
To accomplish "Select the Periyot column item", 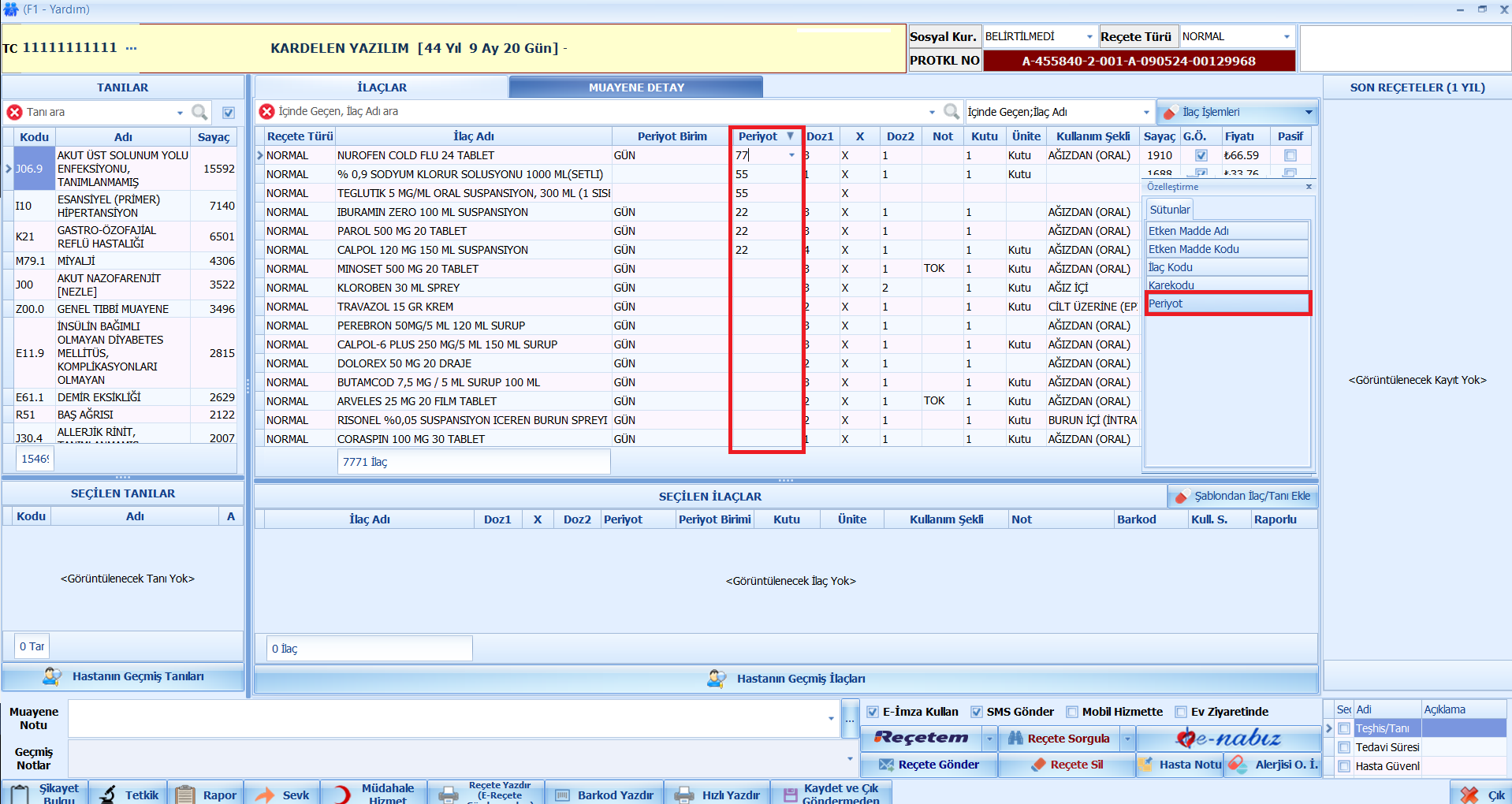I will point(1227,303).
